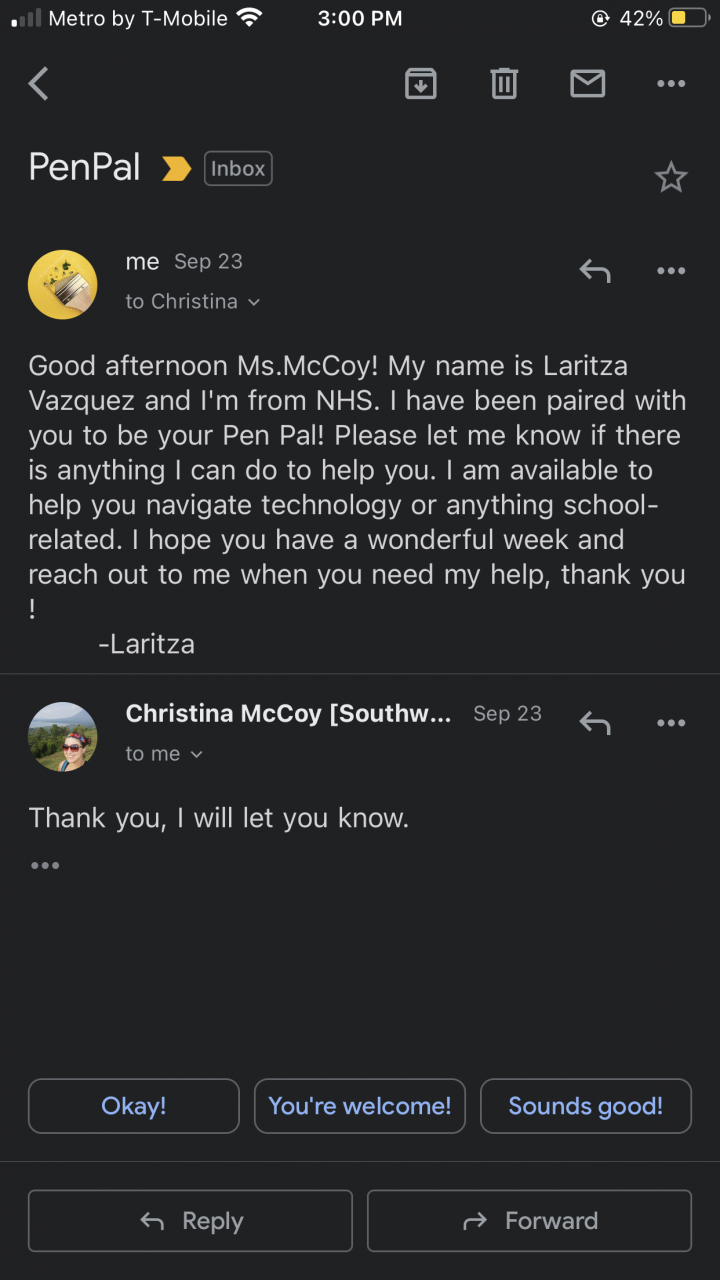
Task: Delete the email with trash icon
Action: pos(504,84)
